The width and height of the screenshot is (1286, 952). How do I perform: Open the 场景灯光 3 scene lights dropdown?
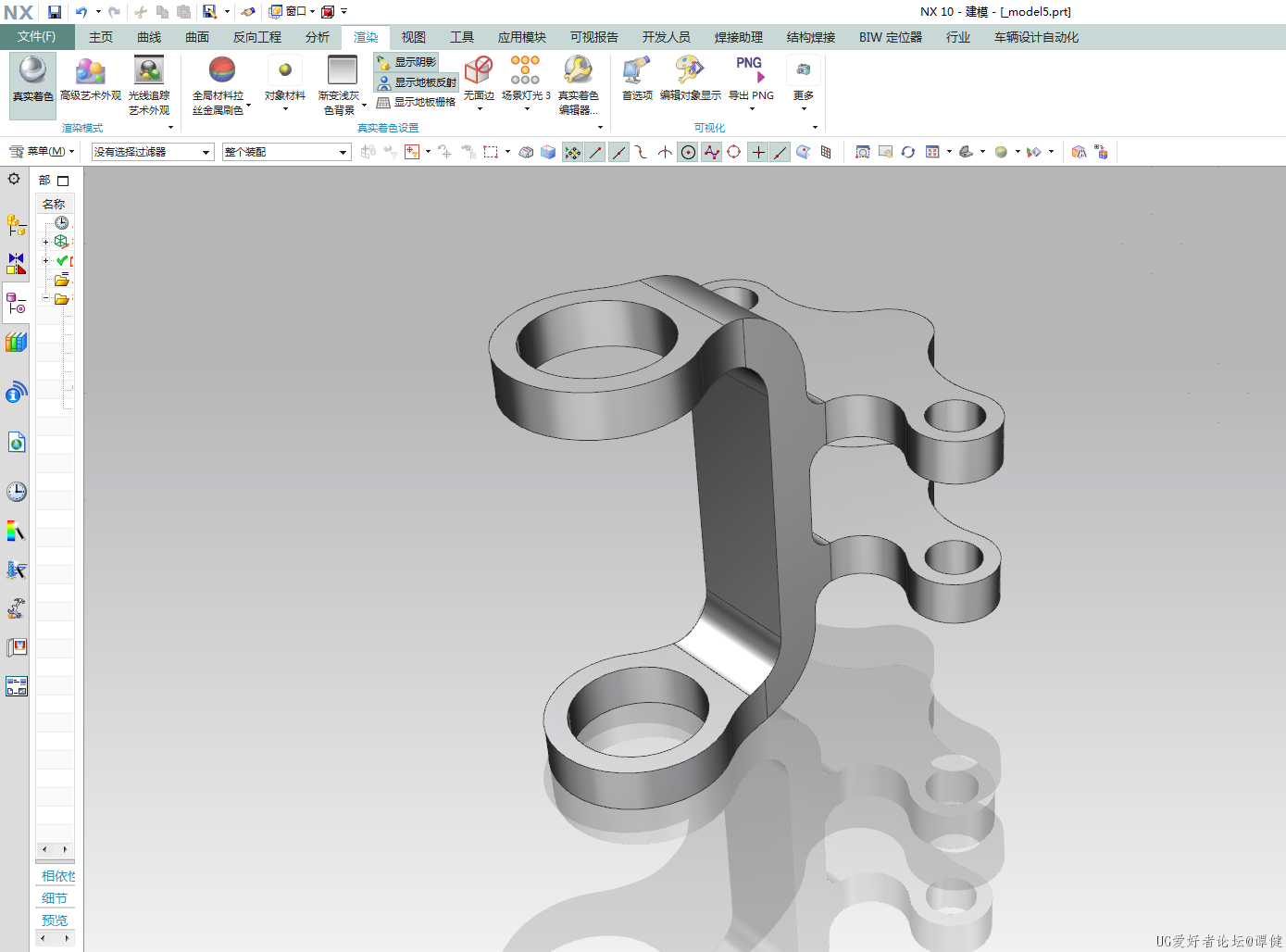click(526, 109)
